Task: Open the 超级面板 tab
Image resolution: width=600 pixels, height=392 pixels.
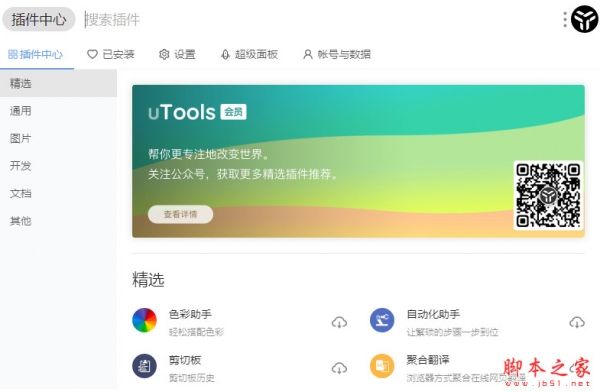Action: click(249, 54)
